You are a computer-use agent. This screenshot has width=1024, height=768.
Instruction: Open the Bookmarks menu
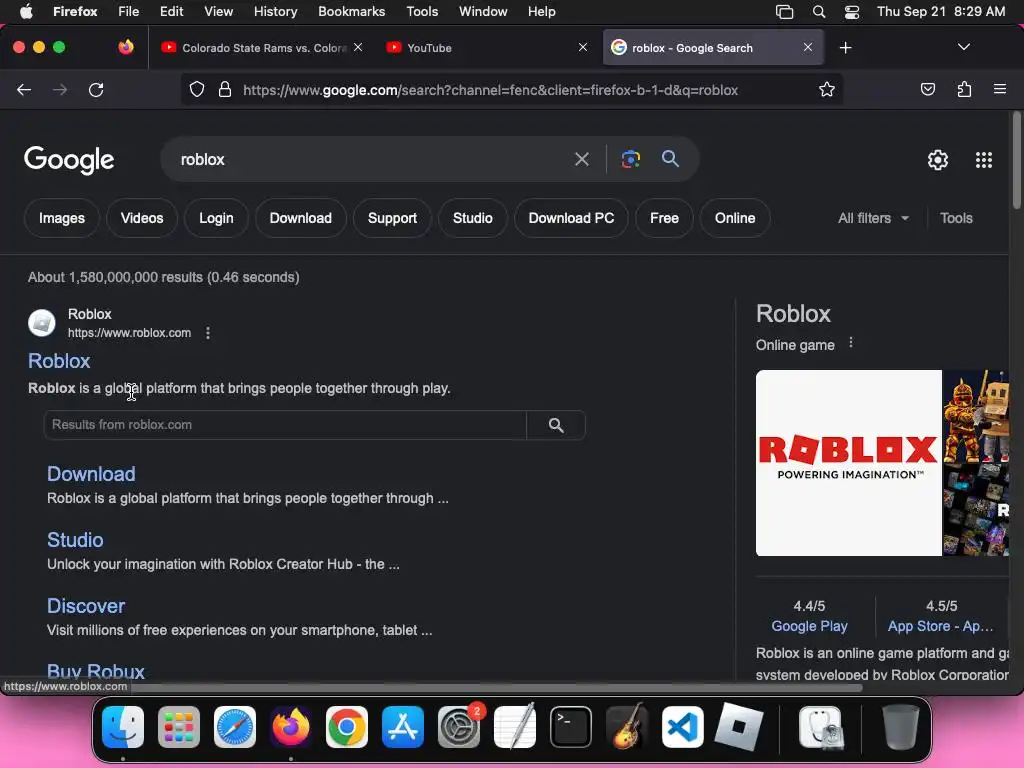tap(351, 12)
